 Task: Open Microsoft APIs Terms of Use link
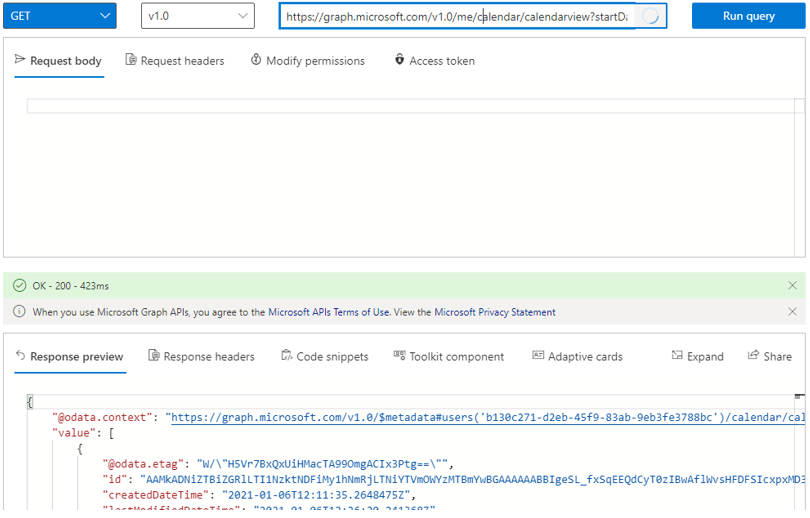coord(329,312)
